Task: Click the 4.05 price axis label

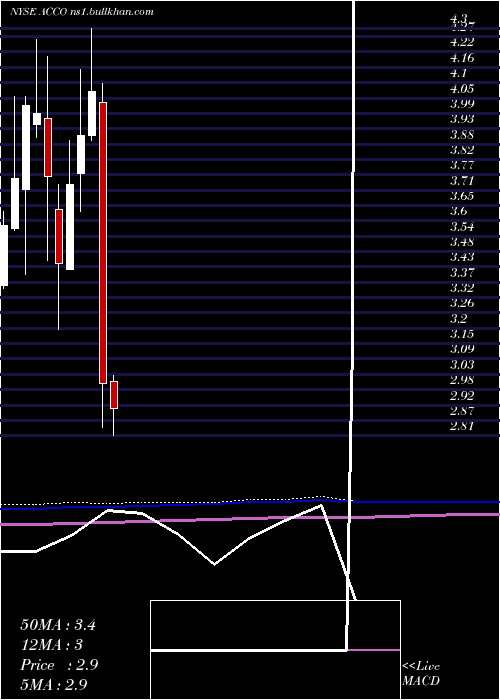Action: (x=462, y=88)
